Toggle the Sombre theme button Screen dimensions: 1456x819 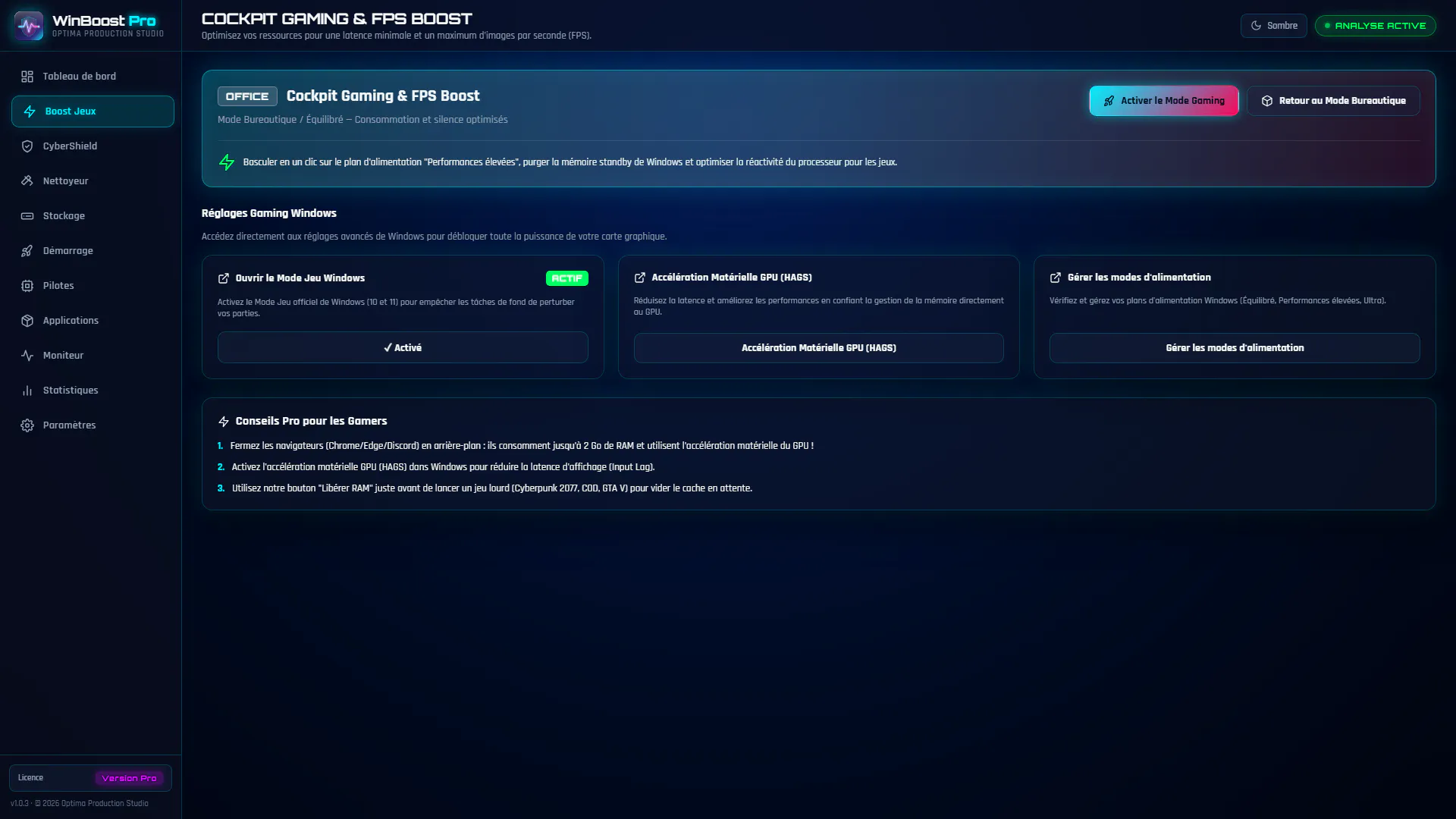tap(1273, 26)
